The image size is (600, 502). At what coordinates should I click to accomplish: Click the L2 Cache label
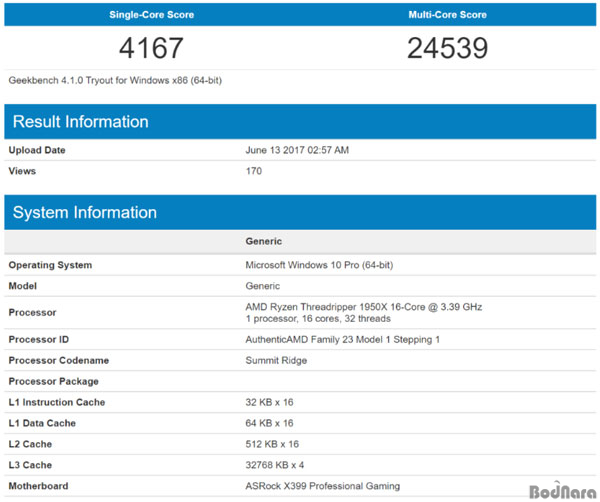30,444
